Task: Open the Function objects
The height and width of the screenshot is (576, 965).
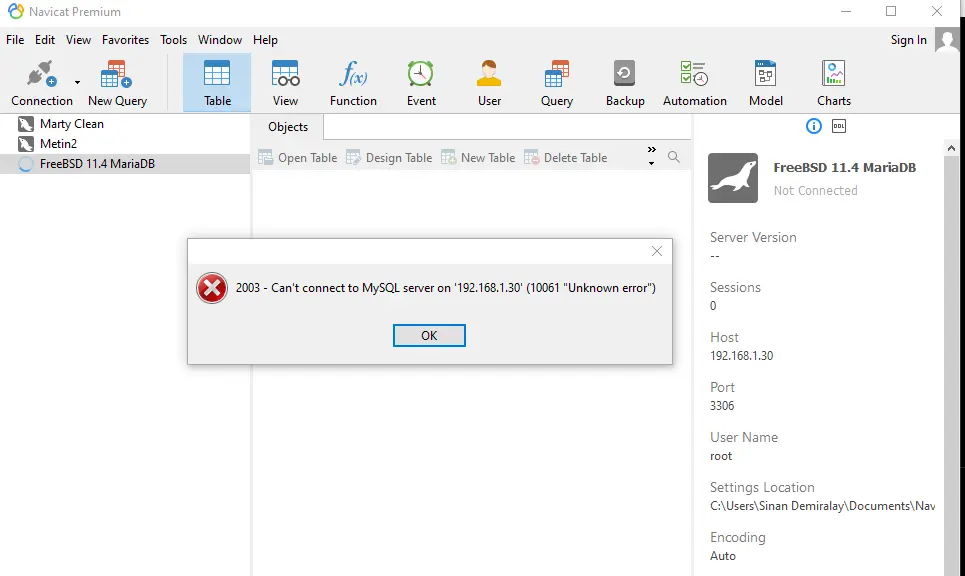Action: (353, 83)
